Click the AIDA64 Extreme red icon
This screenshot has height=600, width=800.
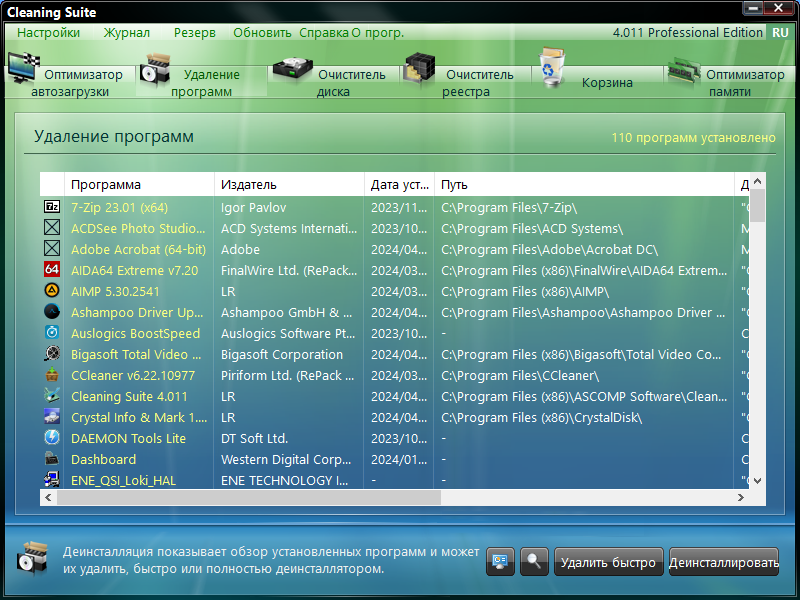[52, 269]
